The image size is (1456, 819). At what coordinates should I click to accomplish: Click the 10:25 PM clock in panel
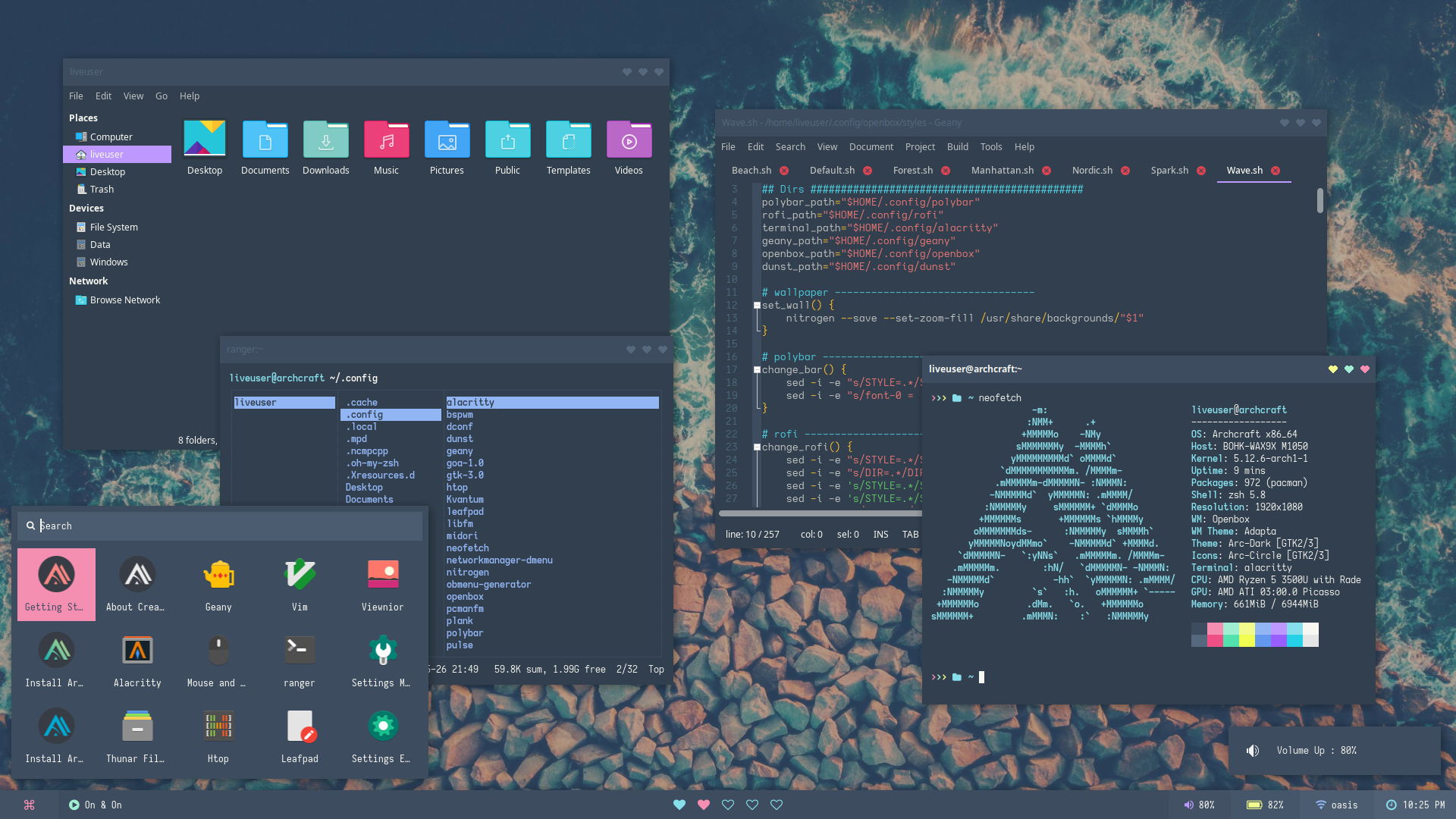(x=1415, y=805)
